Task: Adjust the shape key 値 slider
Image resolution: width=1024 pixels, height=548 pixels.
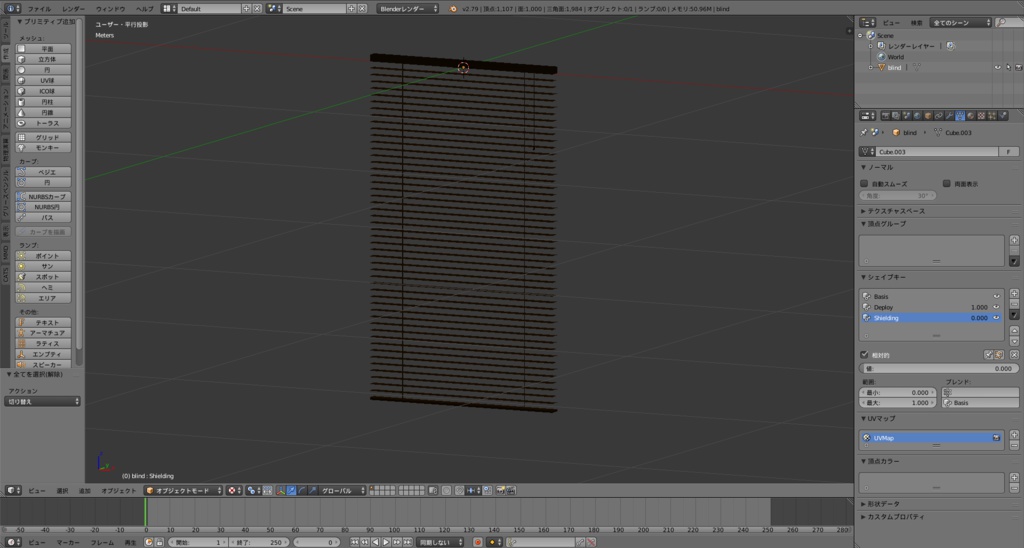Action: [938, 368]
